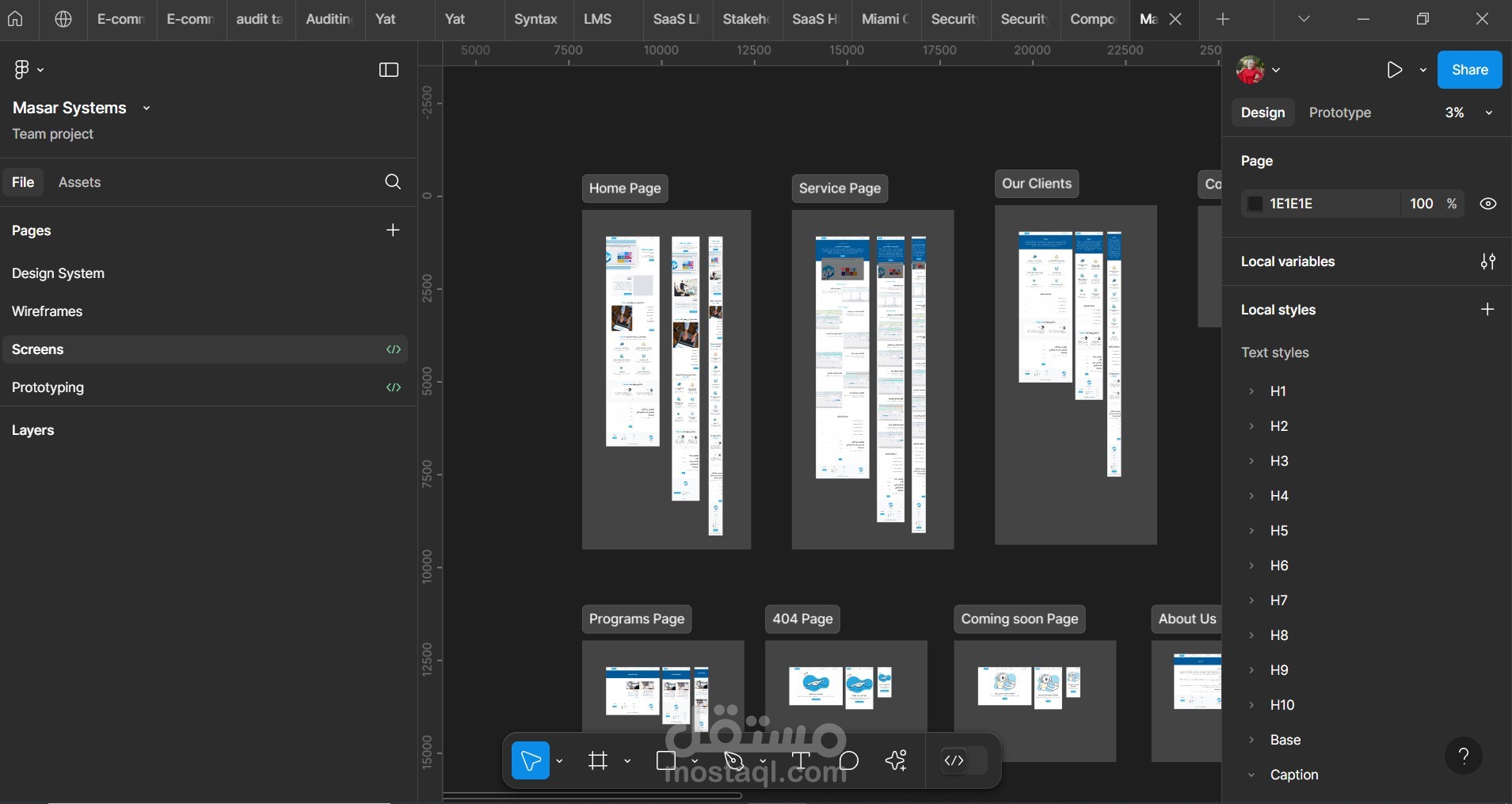Expand the H5 text style group
This screenshot has height=804, width=1512.
[1251, 531]
